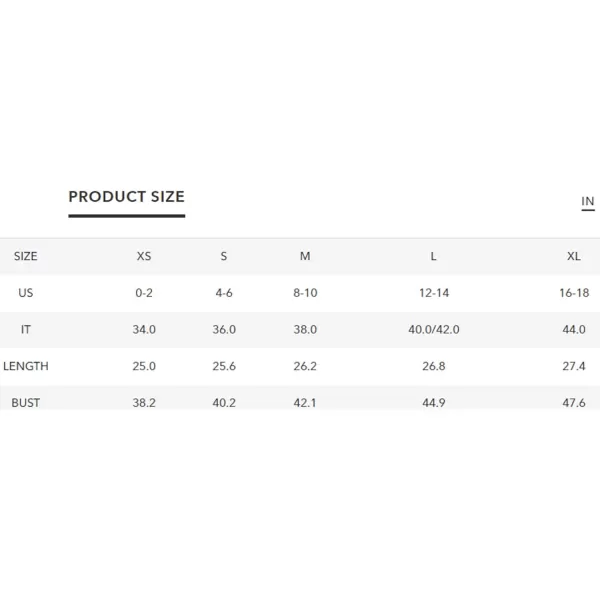Click the IT 36.0 cell
The width and height of the screenshot is (600, 600).
[x=224, y=329]
